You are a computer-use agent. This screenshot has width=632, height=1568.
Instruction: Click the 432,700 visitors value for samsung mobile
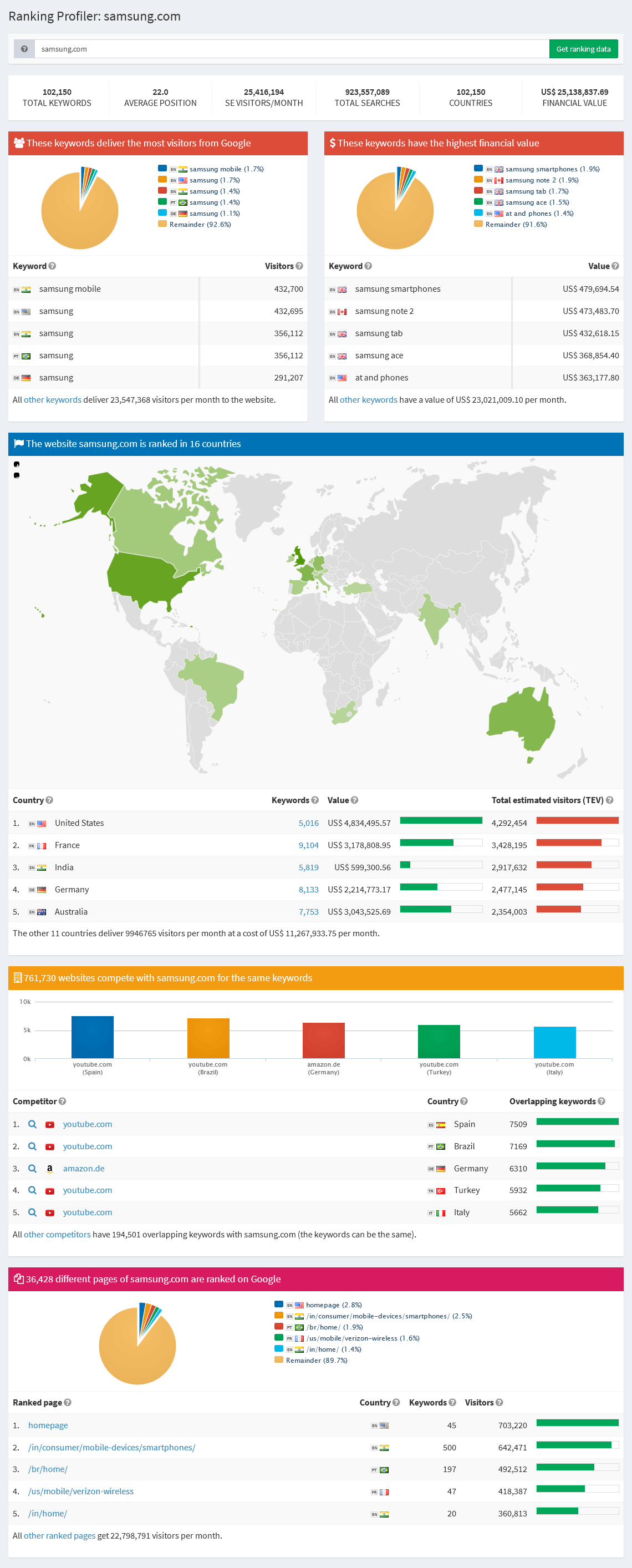[288, 289]
